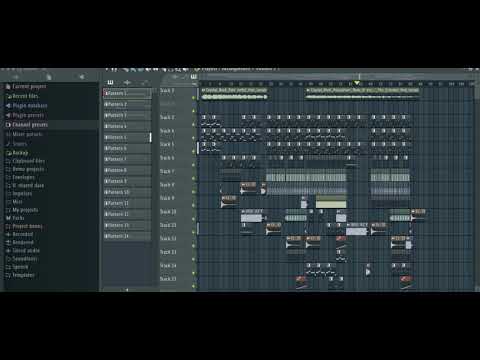Filter picker by automation clips icon
The height and width of the screenshot is (360, 480).
click(144, 82)
